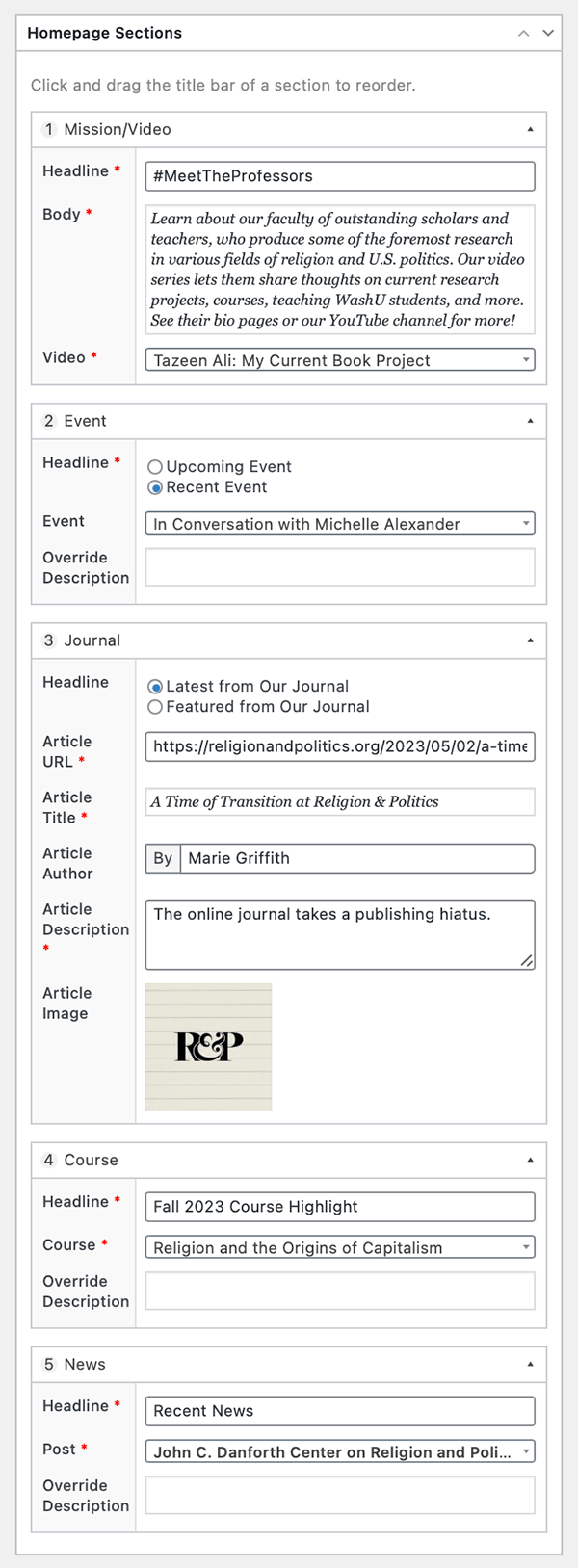Collapse the Course section
578x1568 pixels.
pyautogui.click(x=530, y=1161)
